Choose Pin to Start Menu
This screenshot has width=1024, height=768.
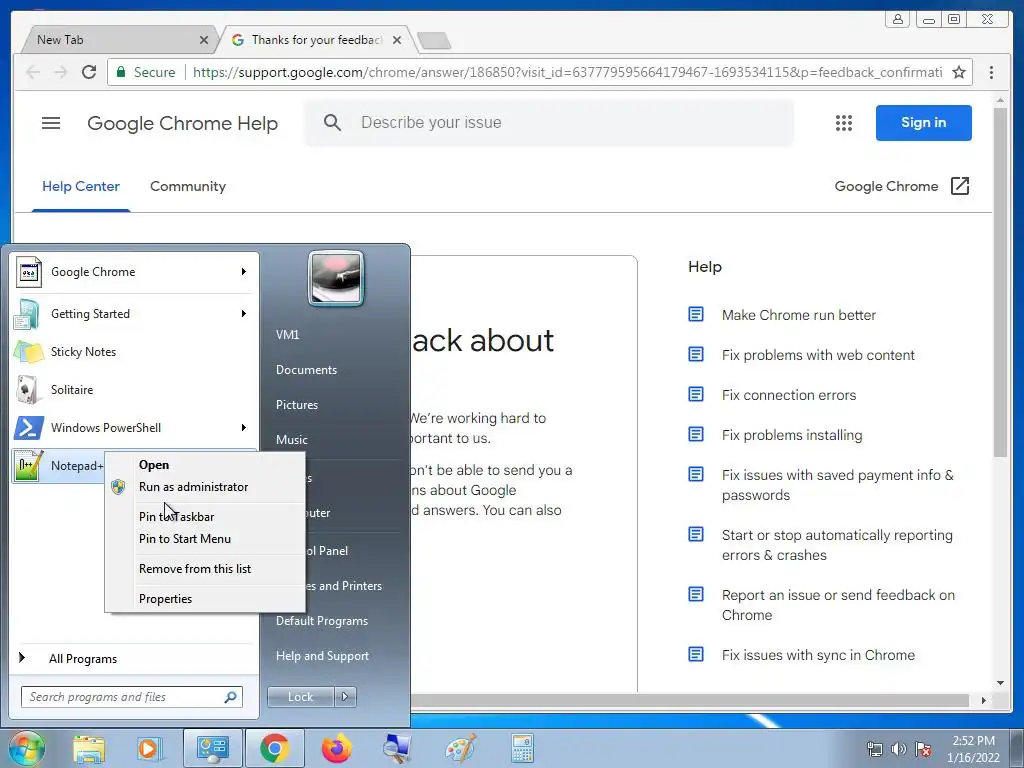pyautogui.click(x=185, y=539)
